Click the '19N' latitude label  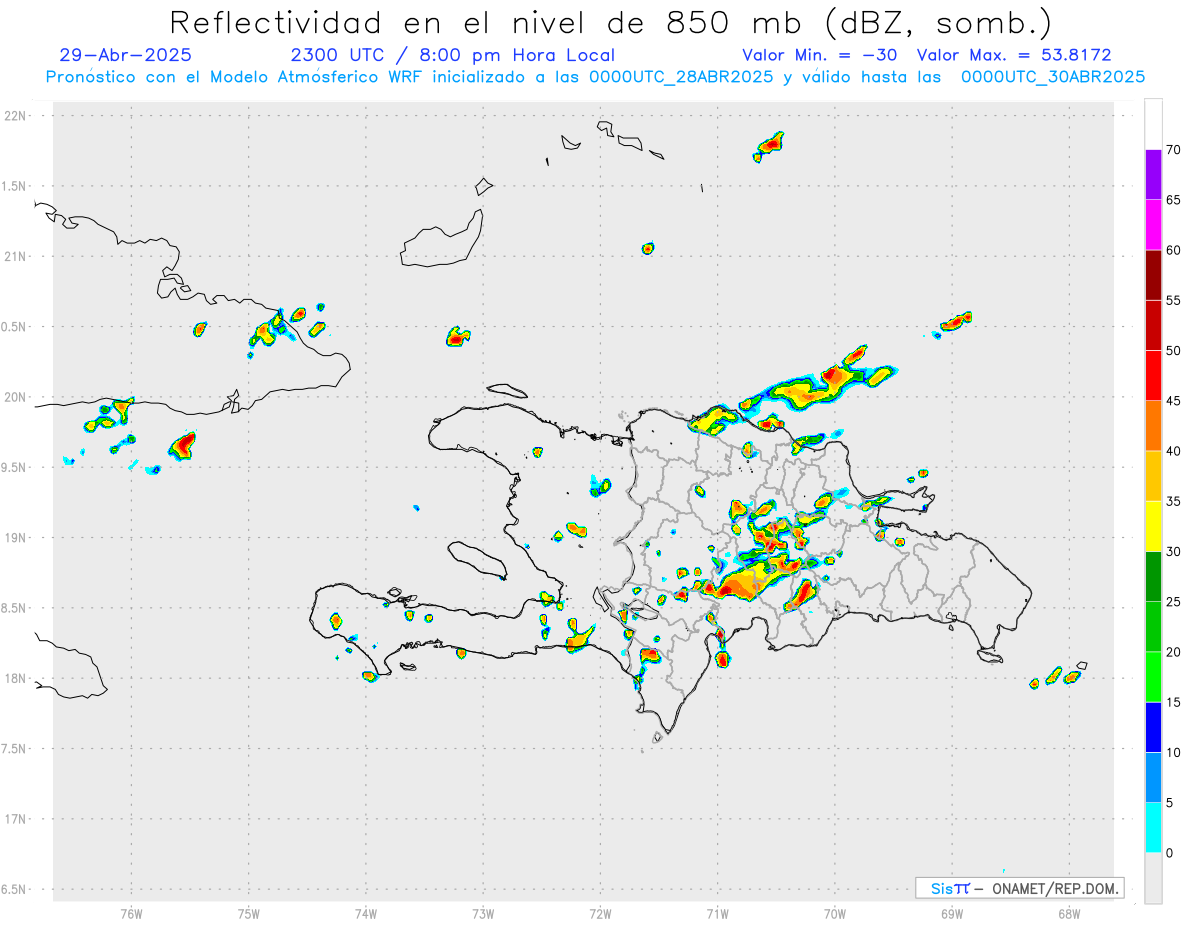[x=16, y=538]
